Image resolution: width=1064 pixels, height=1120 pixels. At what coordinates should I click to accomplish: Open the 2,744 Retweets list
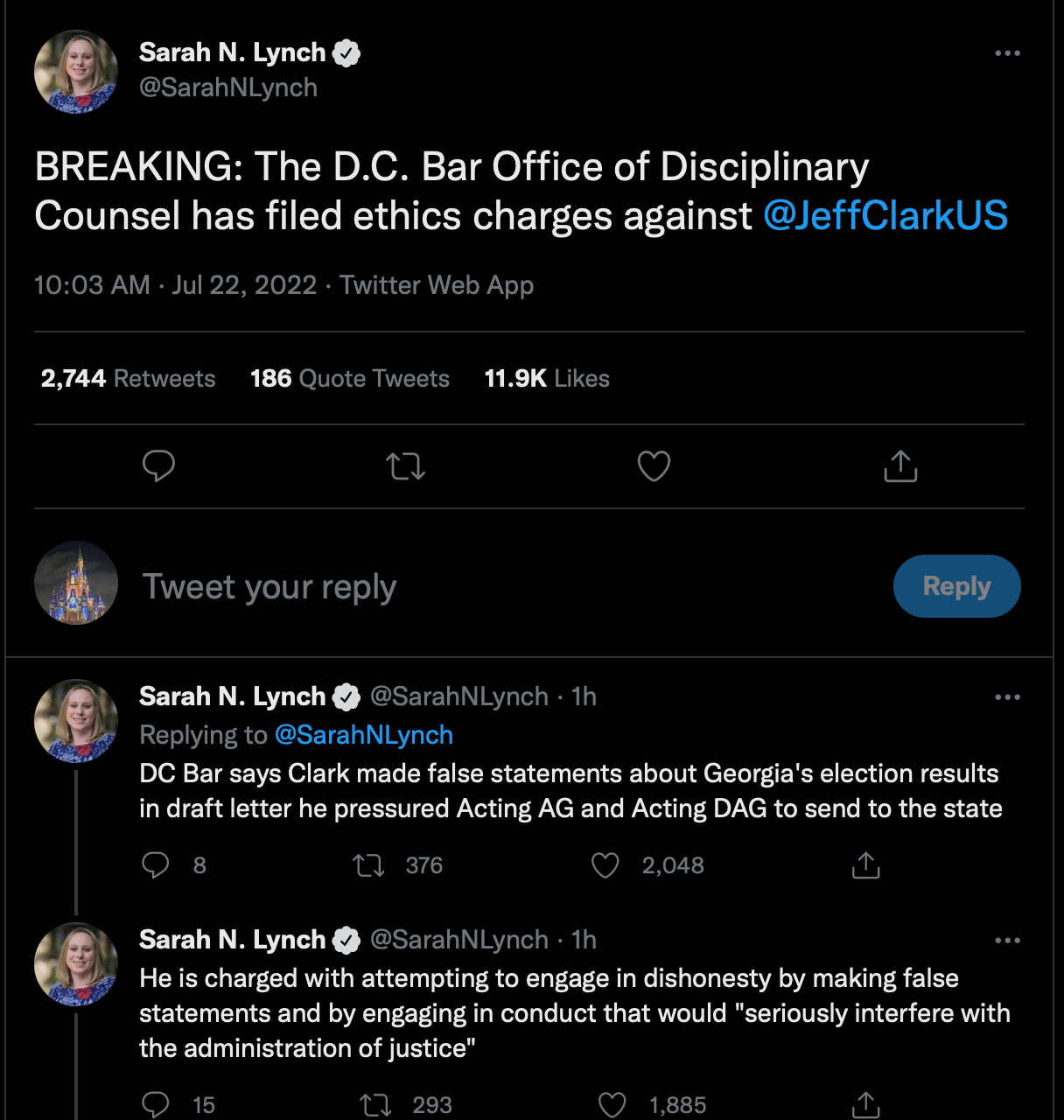point(128,378)
